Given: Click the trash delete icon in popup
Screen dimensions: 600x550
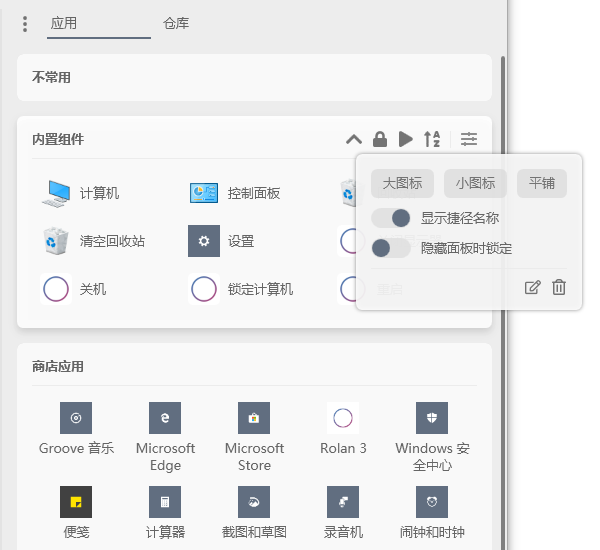Looking at the screenshot, I should pos(559,287).
